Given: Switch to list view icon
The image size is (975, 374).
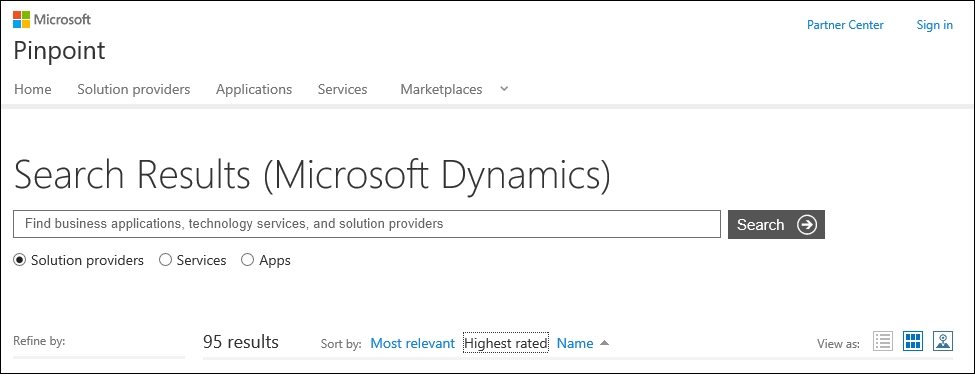Looking at the screenshot, I should coord(882,341).
